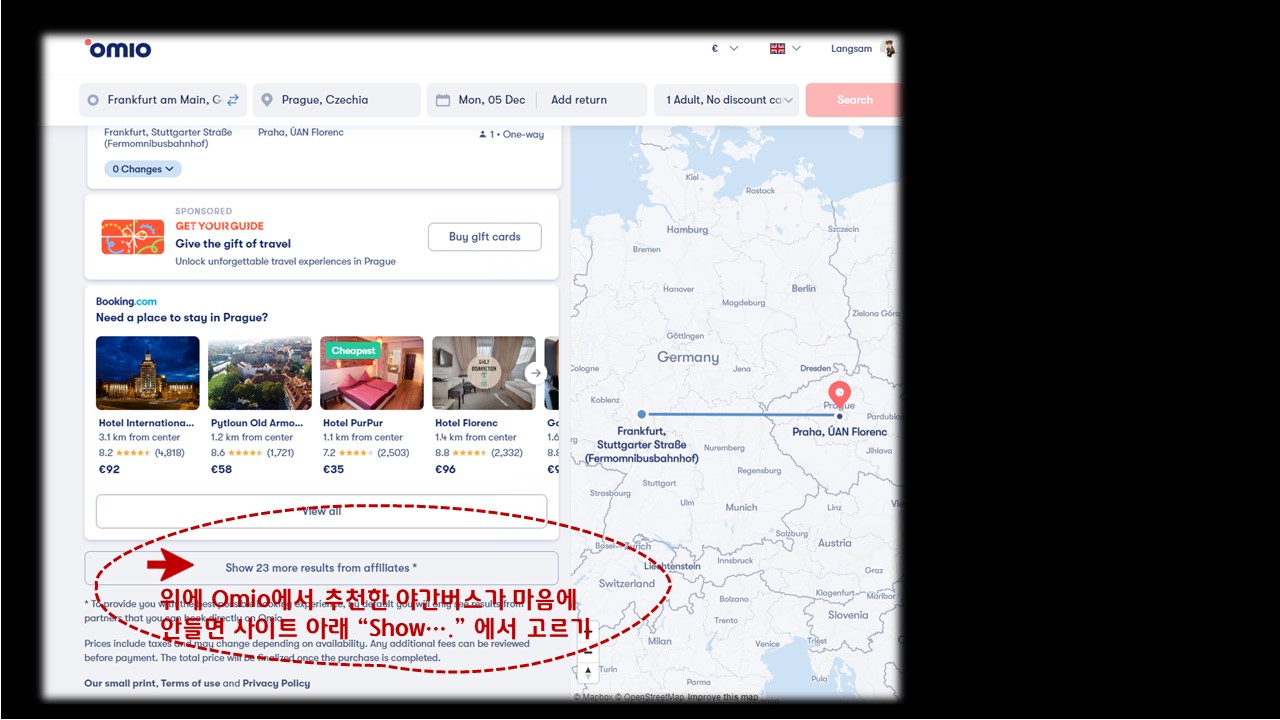1280x720 pixels.
Task: Open Privacy Policy link
Action: (x=276, y=684)
